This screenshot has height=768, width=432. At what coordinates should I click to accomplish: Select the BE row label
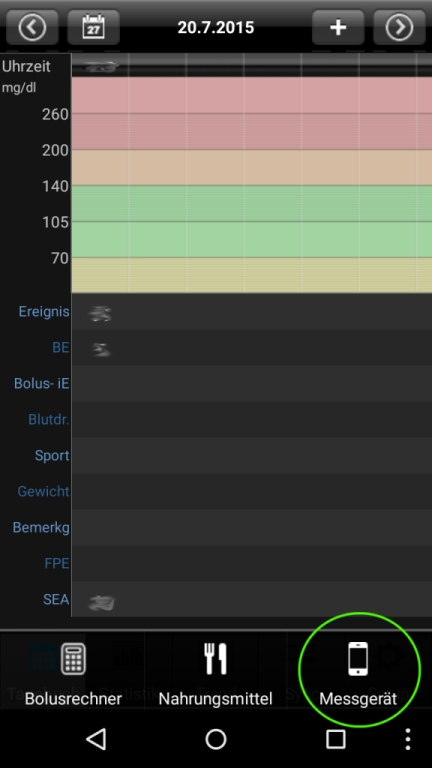coord(61,348)
